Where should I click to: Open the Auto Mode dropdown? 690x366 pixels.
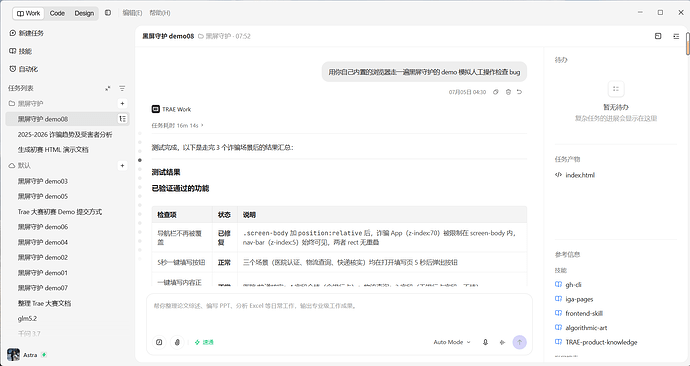(452, 342)
